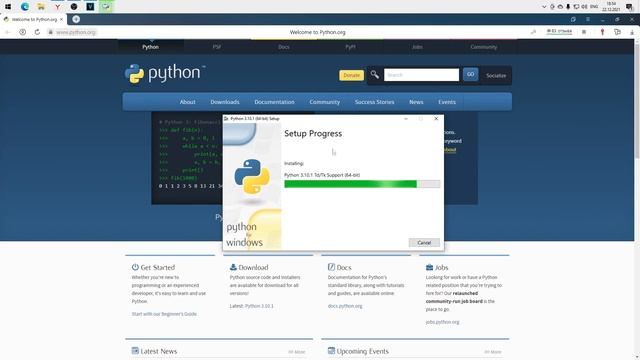Minimize the Python Setup dialog
Screen dimensions: 640x360
tap(406, 118)
